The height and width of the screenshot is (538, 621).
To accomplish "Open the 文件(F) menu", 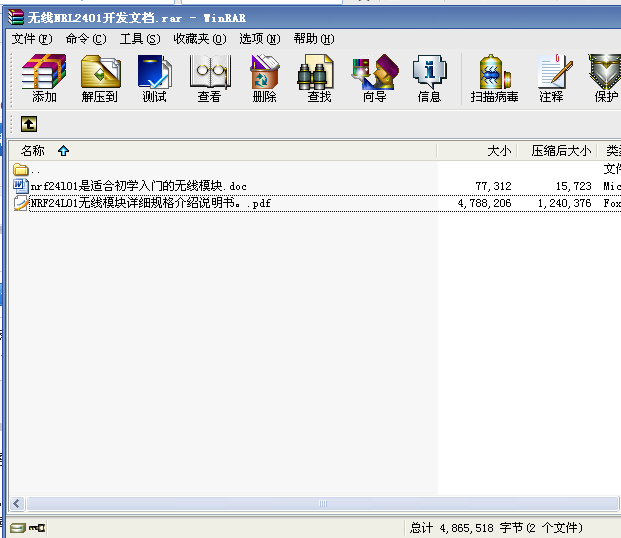I will [32, 39].
